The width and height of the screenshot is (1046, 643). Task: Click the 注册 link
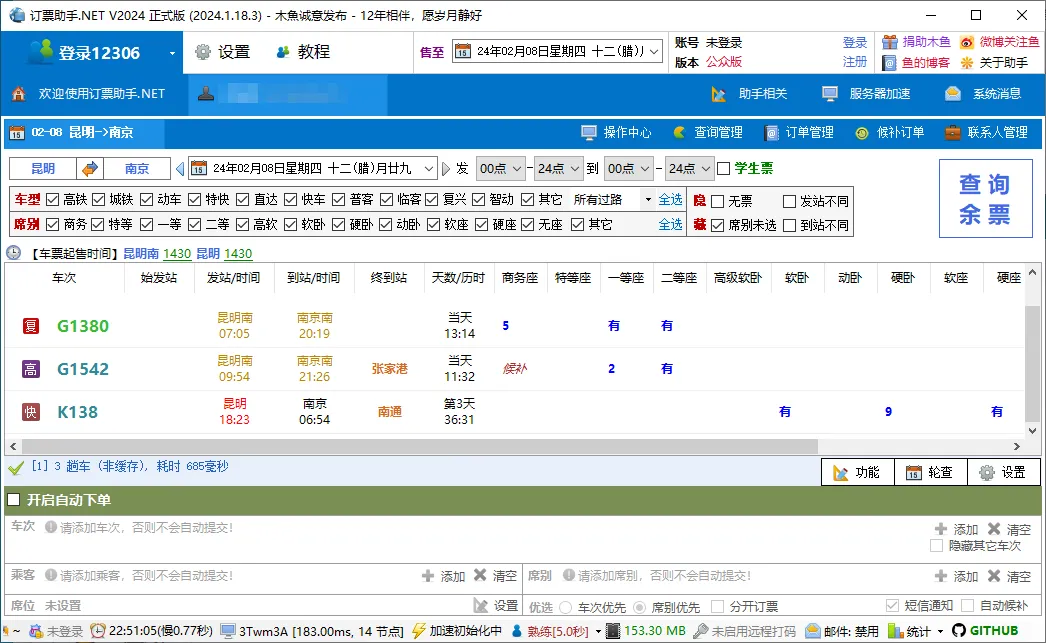pyautogui.click(x=855, y=62)
